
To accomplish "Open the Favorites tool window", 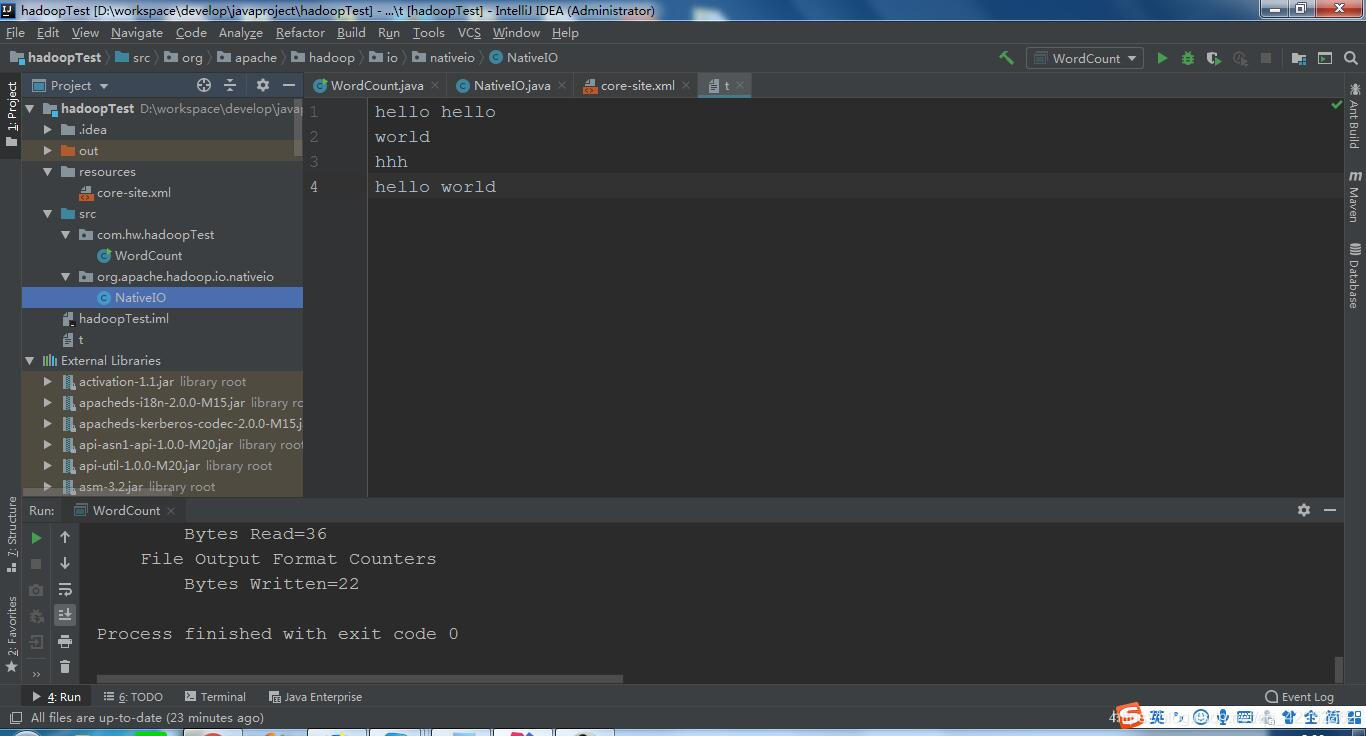I will pos(12,634).
